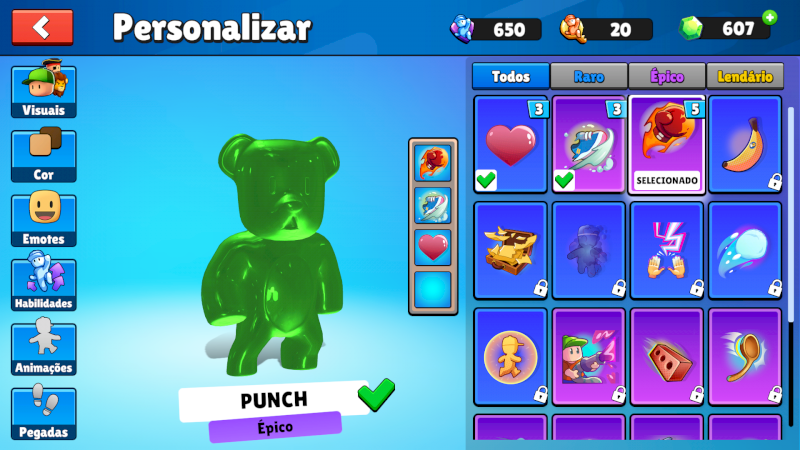800x450 pixels.
Task: Open the Emotes category
Action: tap(43, 219)
